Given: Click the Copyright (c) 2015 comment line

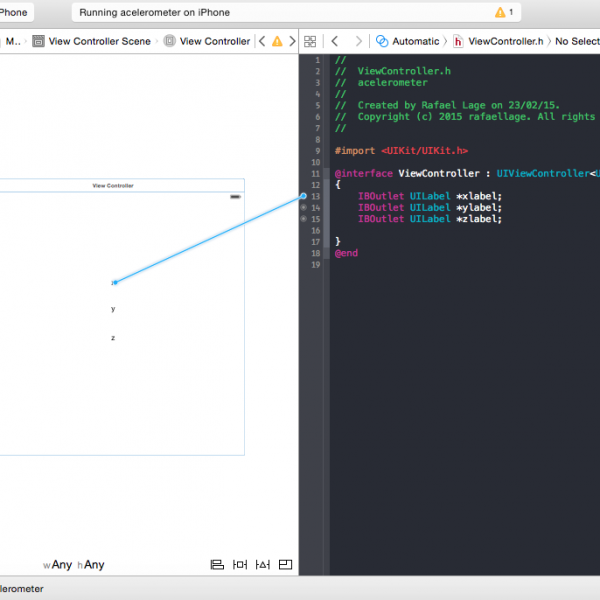Looking at the screenshot, I should [465, 117].
